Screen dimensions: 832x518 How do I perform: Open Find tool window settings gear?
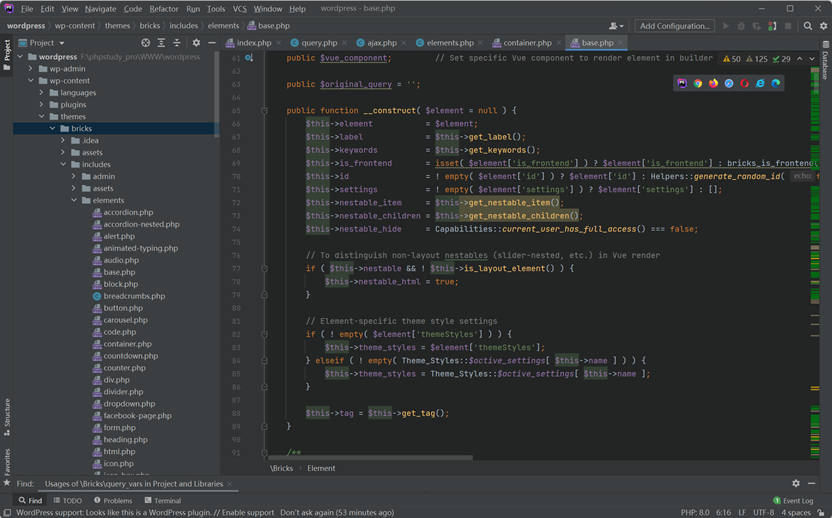(796, 483)
